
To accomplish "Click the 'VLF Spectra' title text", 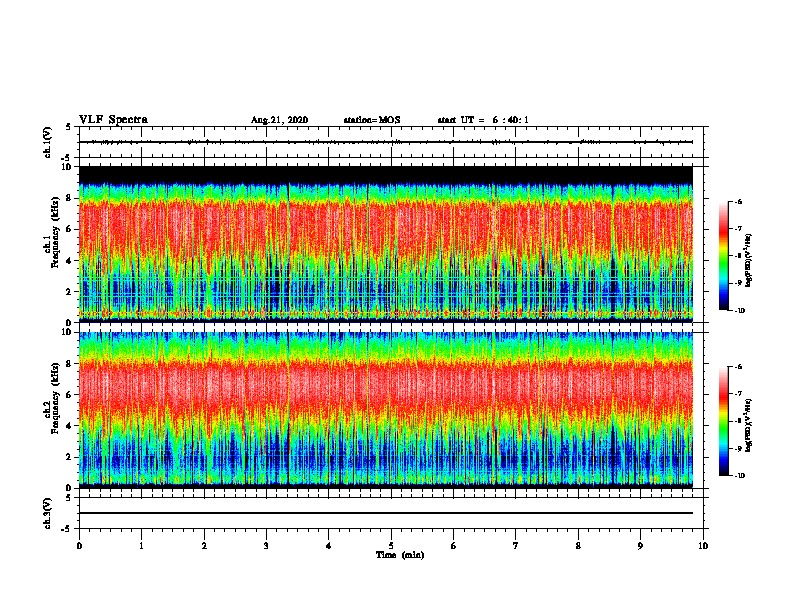I will 113,120.
